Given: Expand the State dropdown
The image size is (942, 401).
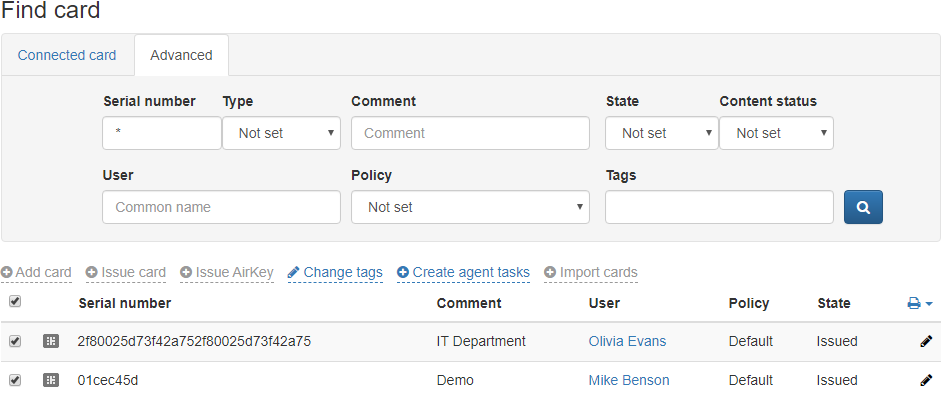Looking at the screenshot, I should (662, 133).
